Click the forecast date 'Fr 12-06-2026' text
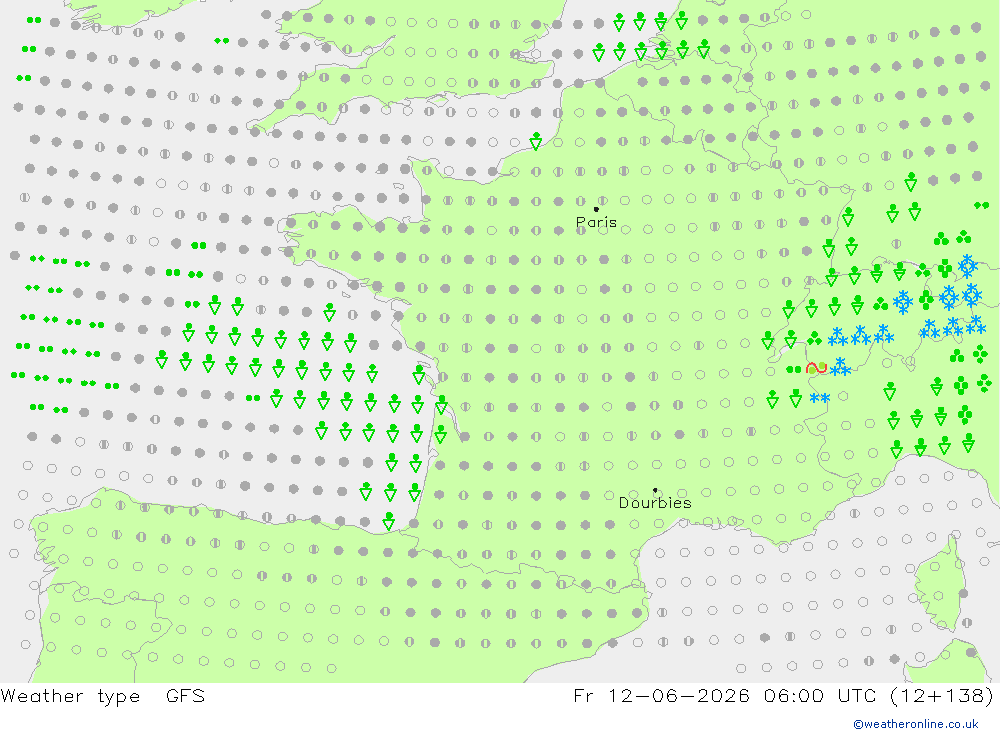The width and height of the screenshot is (1000, 733). tap(661, 696)
